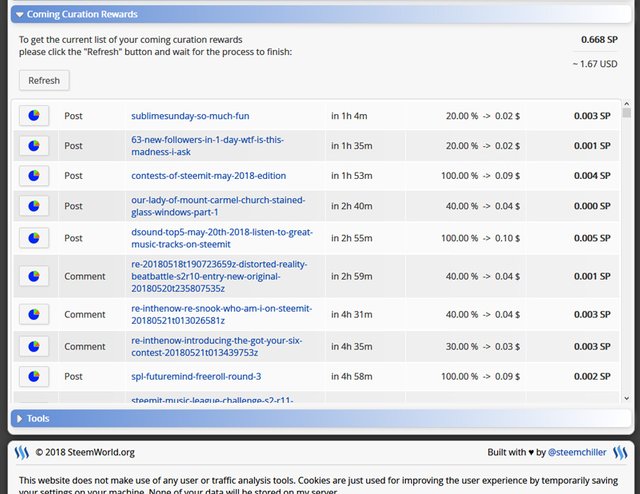This screenshot has height=494, width=640.
Task: Click "in 2h 40m" time cell
Action: click(351, 206)
